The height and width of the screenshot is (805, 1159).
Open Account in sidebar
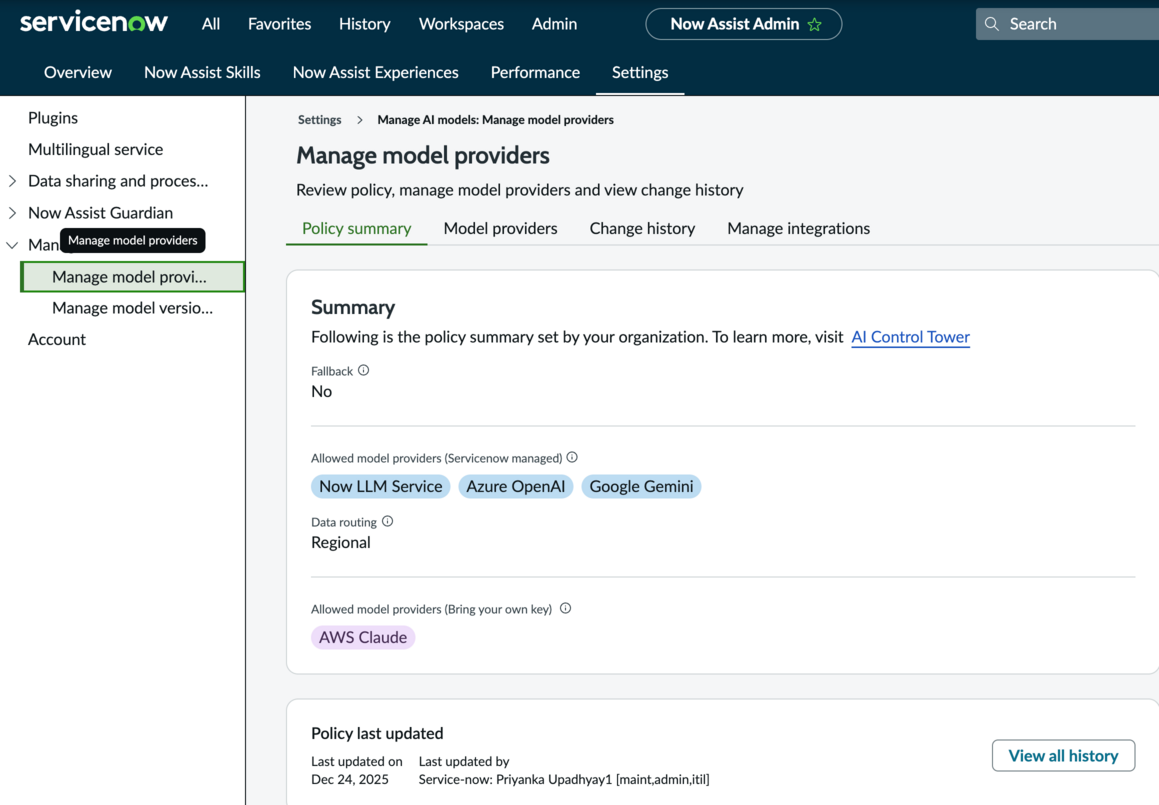(57, 339)
